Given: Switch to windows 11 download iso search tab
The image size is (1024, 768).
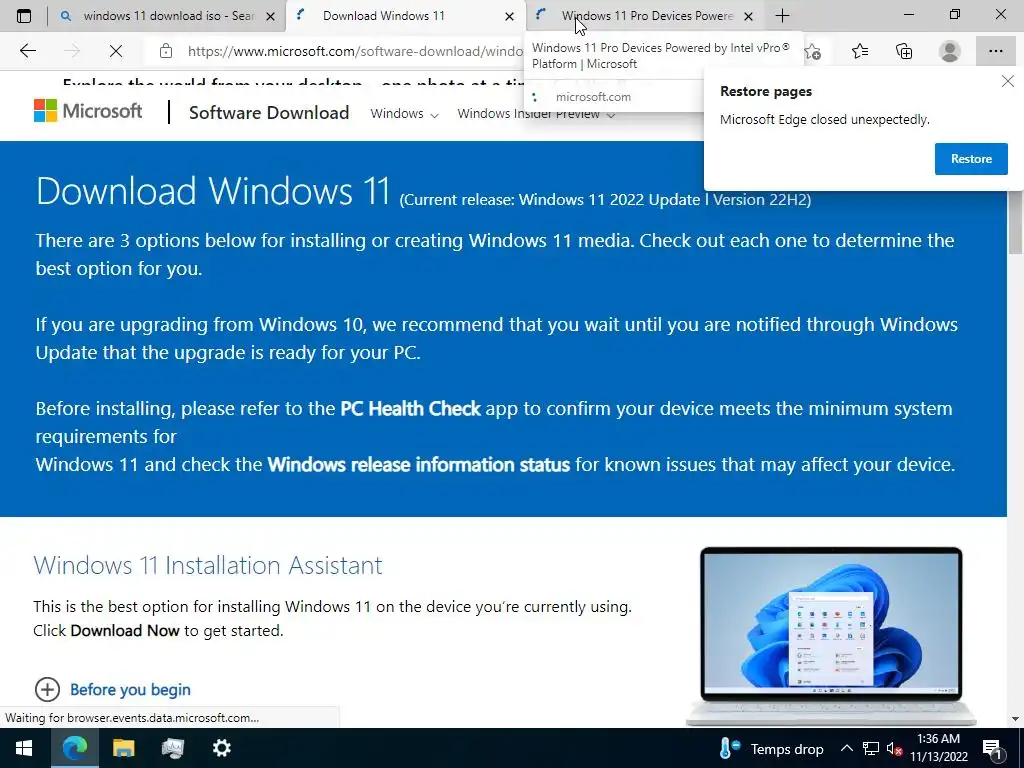Looking at the screenshot, I should [167, 16].
